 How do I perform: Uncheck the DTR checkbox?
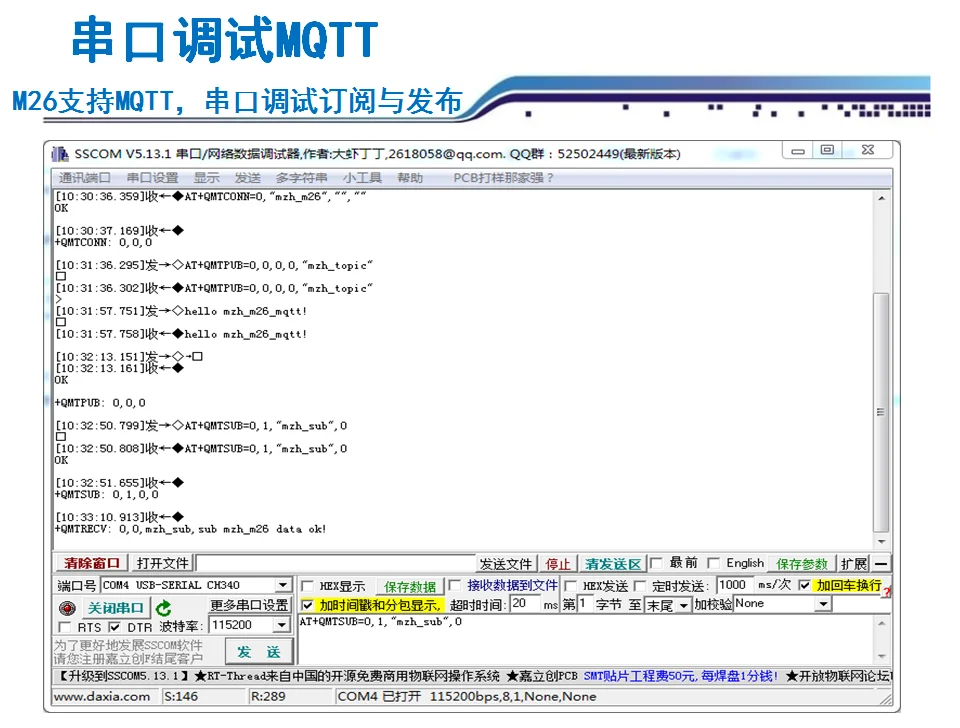pyautogui.click(x=114, y=627)
